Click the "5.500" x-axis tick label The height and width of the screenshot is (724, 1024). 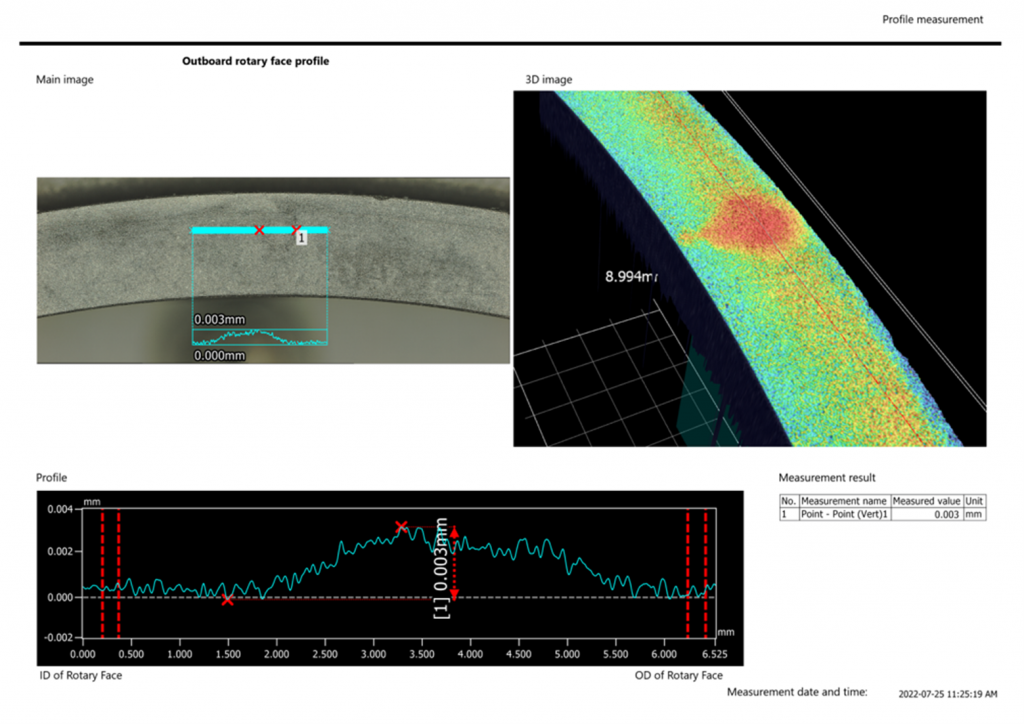pos(615,654)
